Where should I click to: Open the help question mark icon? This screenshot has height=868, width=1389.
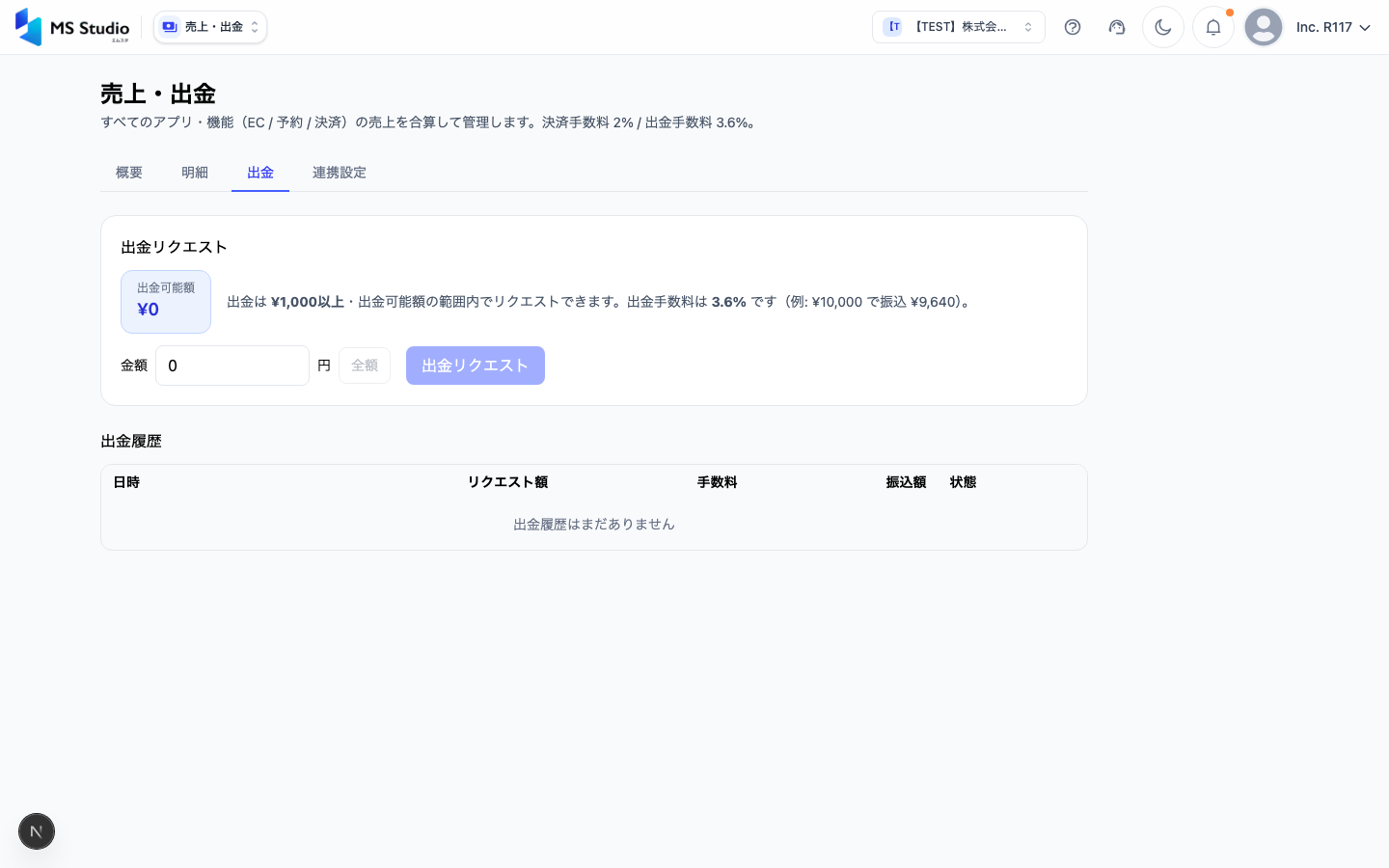tap(1073, 27)
